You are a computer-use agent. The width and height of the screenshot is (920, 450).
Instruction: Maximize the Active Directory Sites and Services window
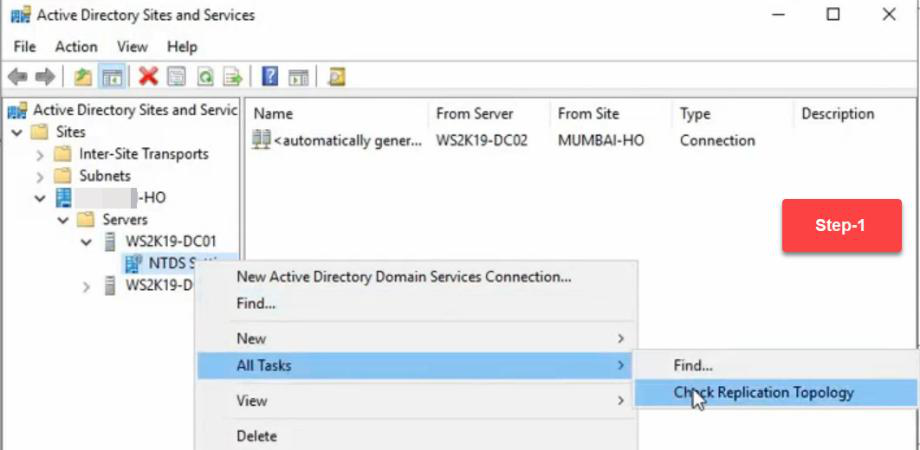[833, 15]
